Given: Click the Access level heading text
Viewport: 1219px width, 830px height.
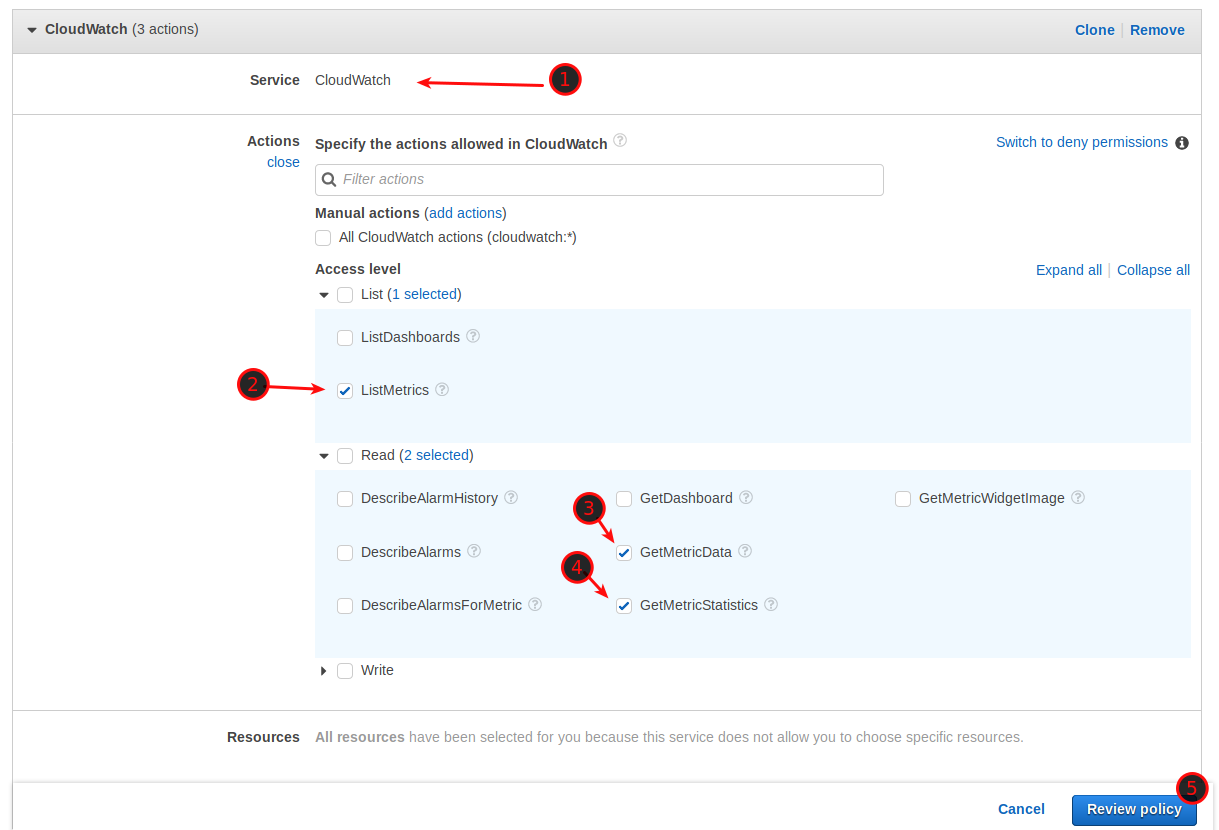Looking at the screenshot, I should (x=358, y=269).
